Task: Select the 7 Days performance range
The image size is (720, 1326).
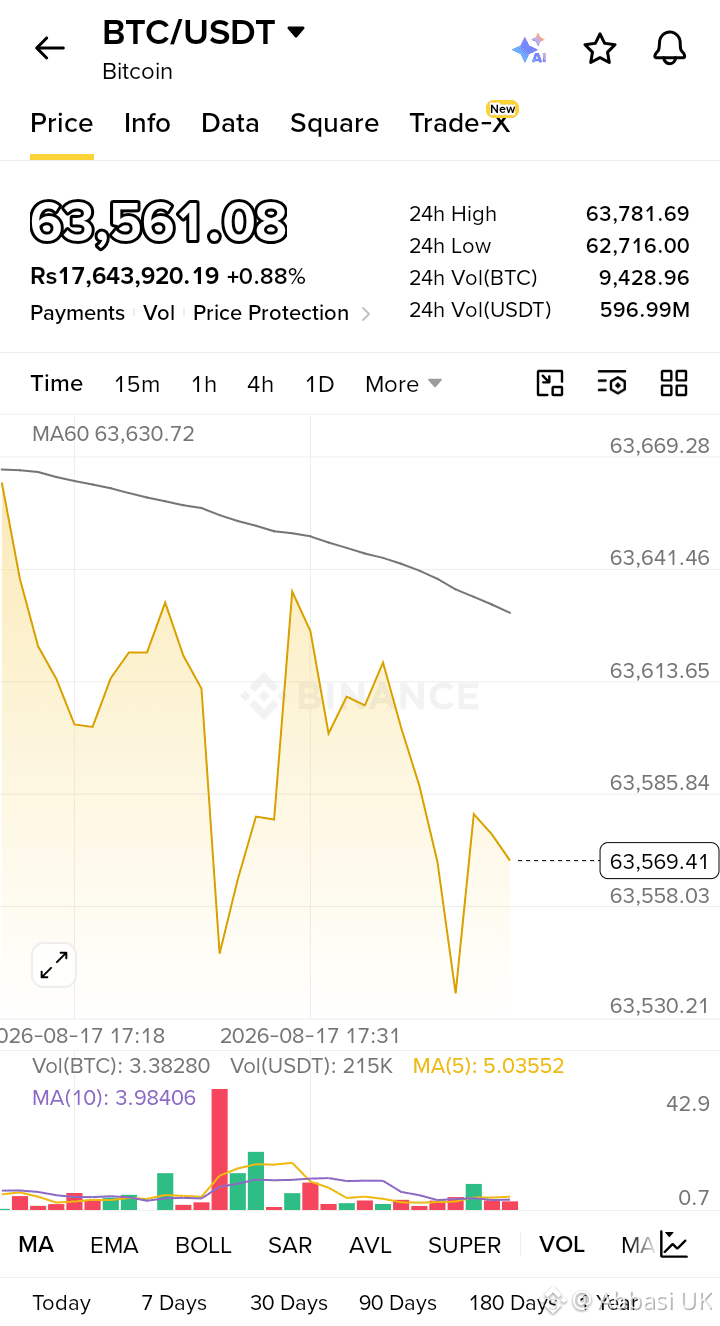Action: click(x=174, y=1303)
